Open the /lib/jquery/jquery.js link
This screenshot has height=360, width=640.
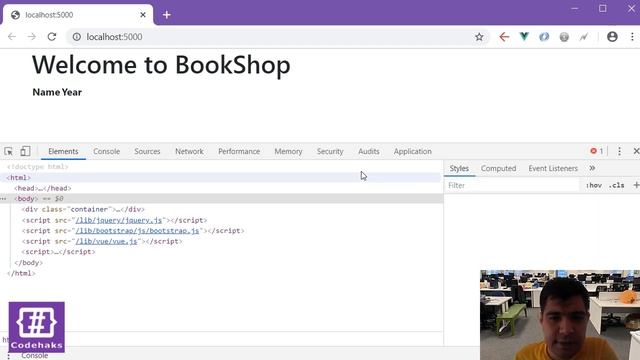pos(119,220)
